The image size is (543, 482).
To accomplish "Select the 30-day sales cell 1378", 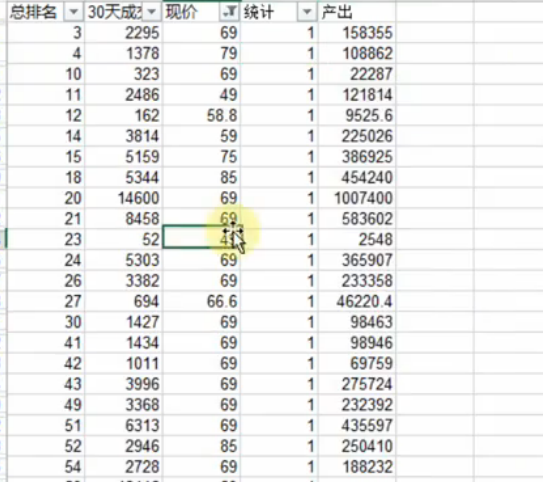I will (123, 54).
